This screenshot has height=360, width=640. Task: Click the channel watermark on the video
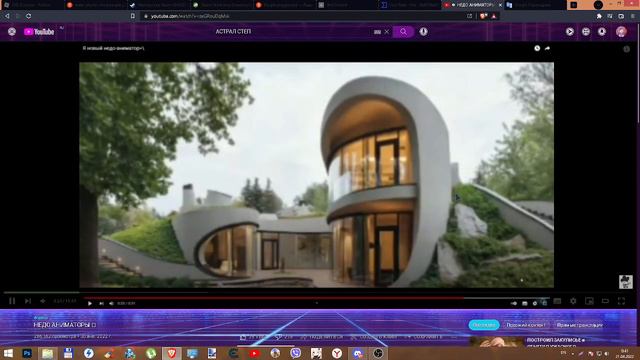click(626, 282)
